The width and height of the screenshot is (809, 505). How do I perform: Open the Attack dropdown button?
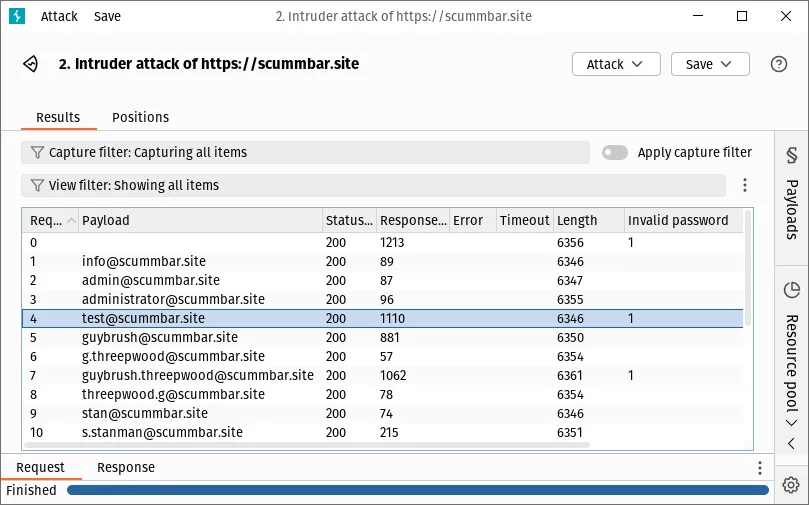(x=616, y=64)
